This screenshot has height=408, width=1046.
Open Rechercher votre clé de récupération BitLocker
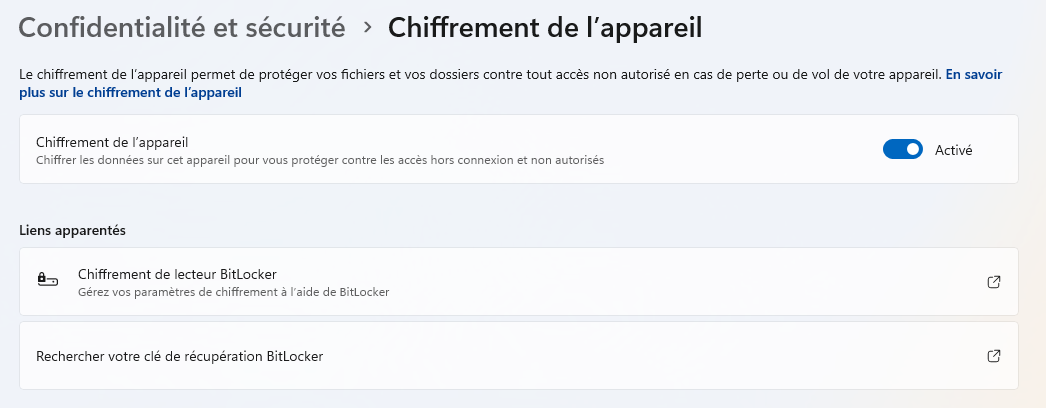[180, 356]
